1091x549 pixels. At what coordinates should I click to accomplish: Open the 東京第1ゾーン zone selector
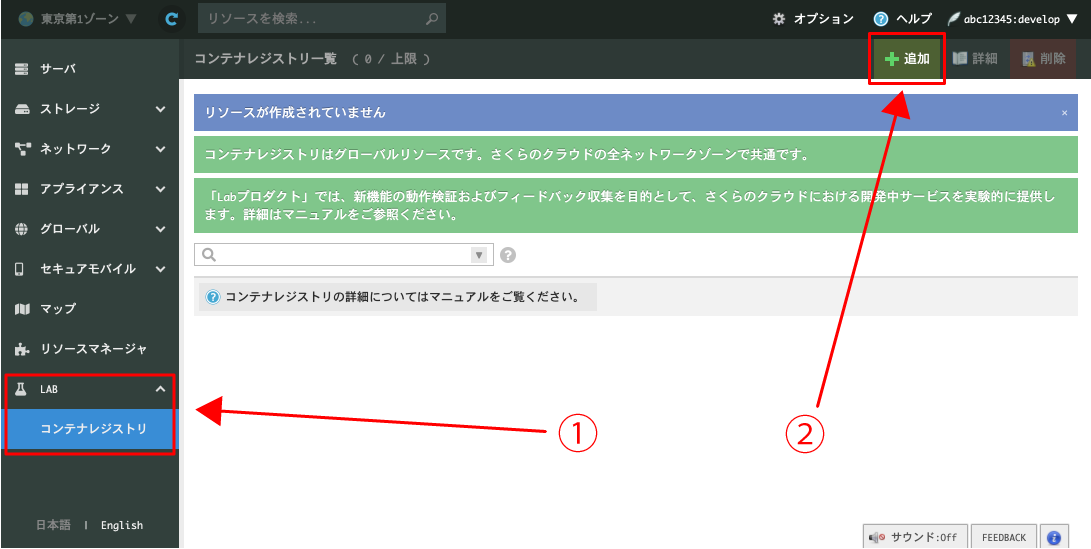78,19
